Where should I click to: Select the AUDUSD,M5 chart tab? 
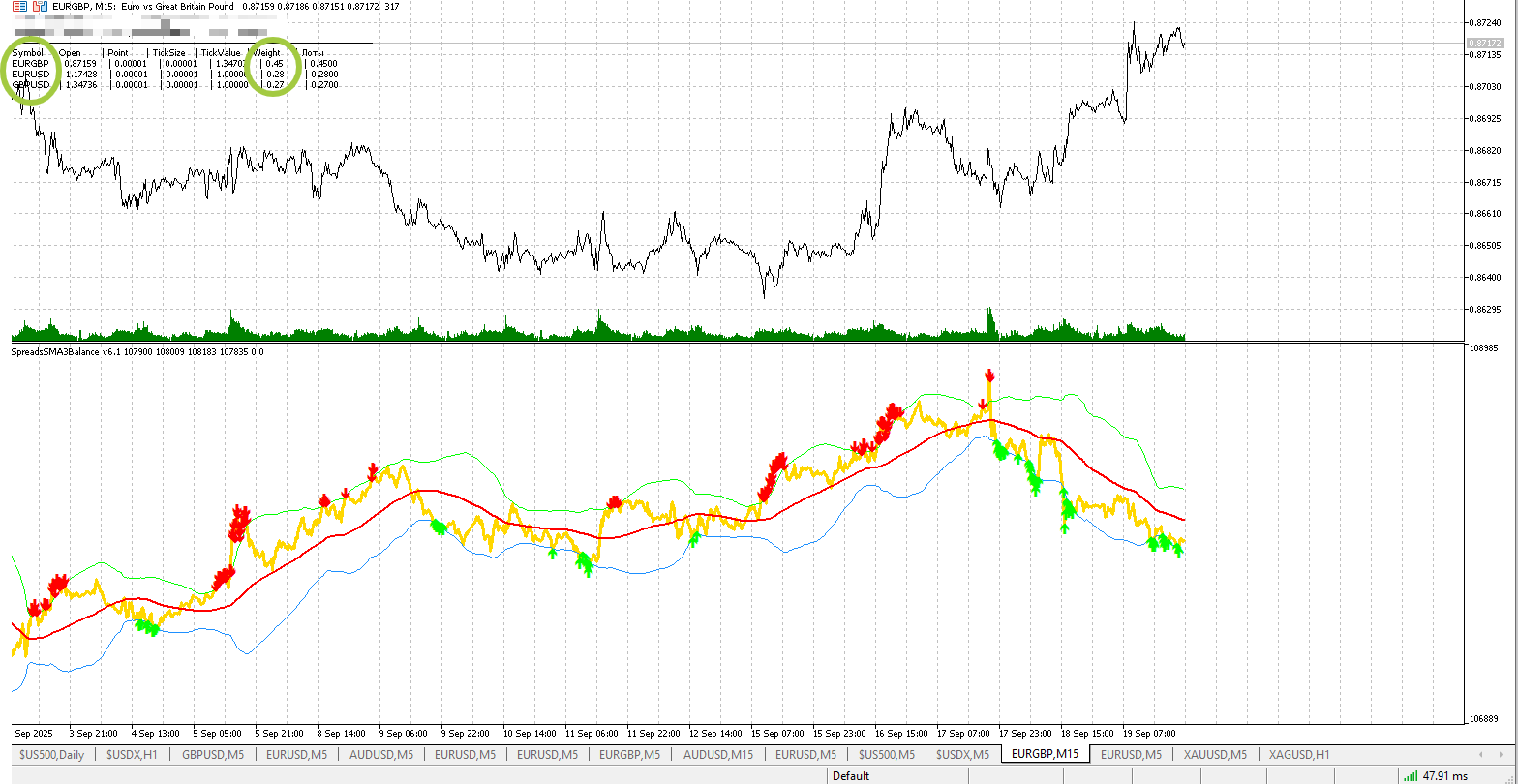click(379, 754)
